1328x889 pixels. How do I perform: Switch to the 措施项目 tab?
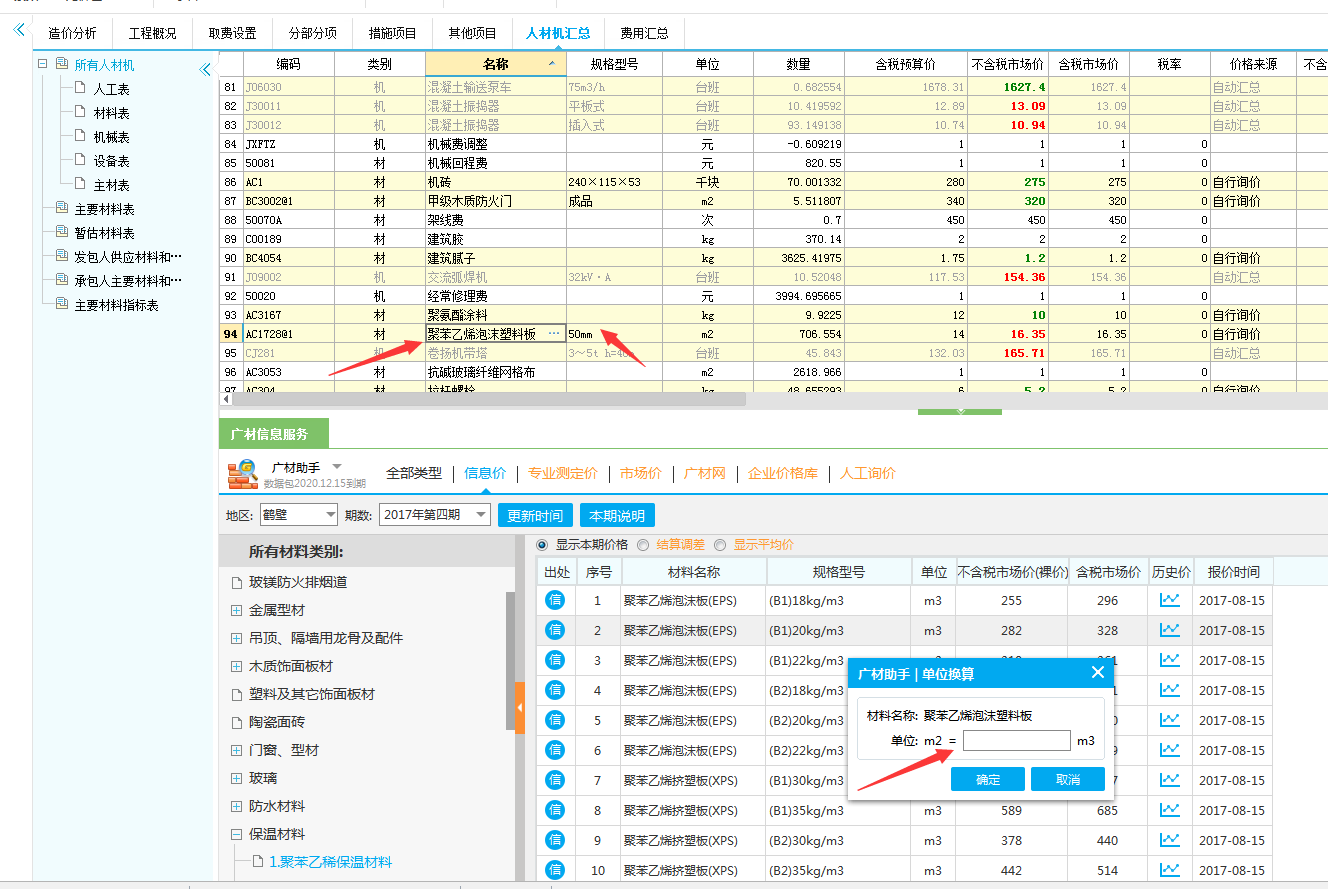pos(392,33)
